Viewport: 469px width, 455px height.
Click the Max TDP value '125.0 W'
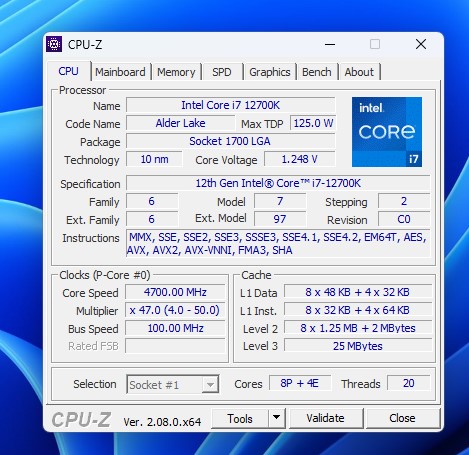pyautogui.click(x=313, y=123)
